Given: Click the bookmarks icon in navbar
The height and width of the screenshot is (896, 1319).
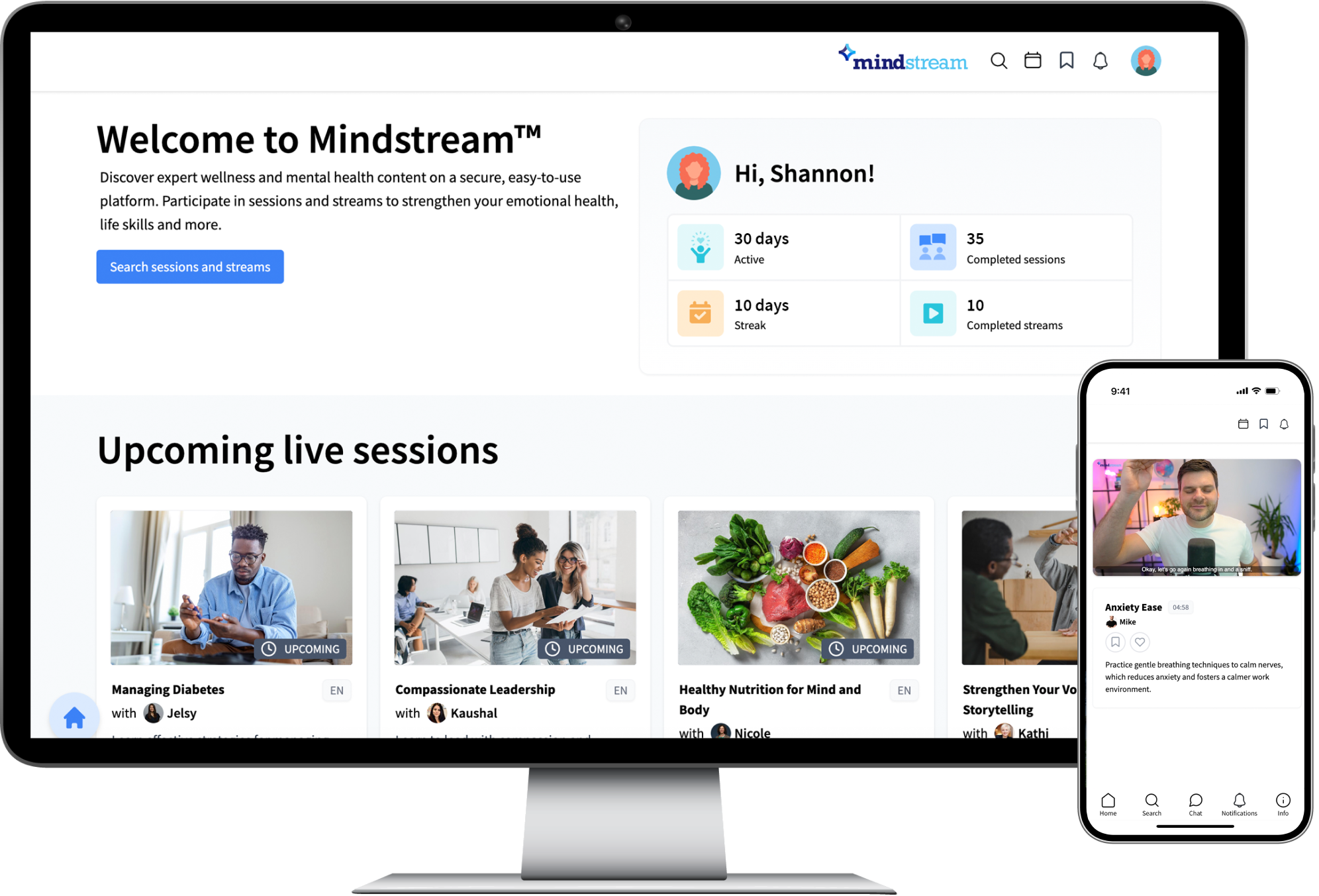Looking at the screenshot, I should point(1068,62).
